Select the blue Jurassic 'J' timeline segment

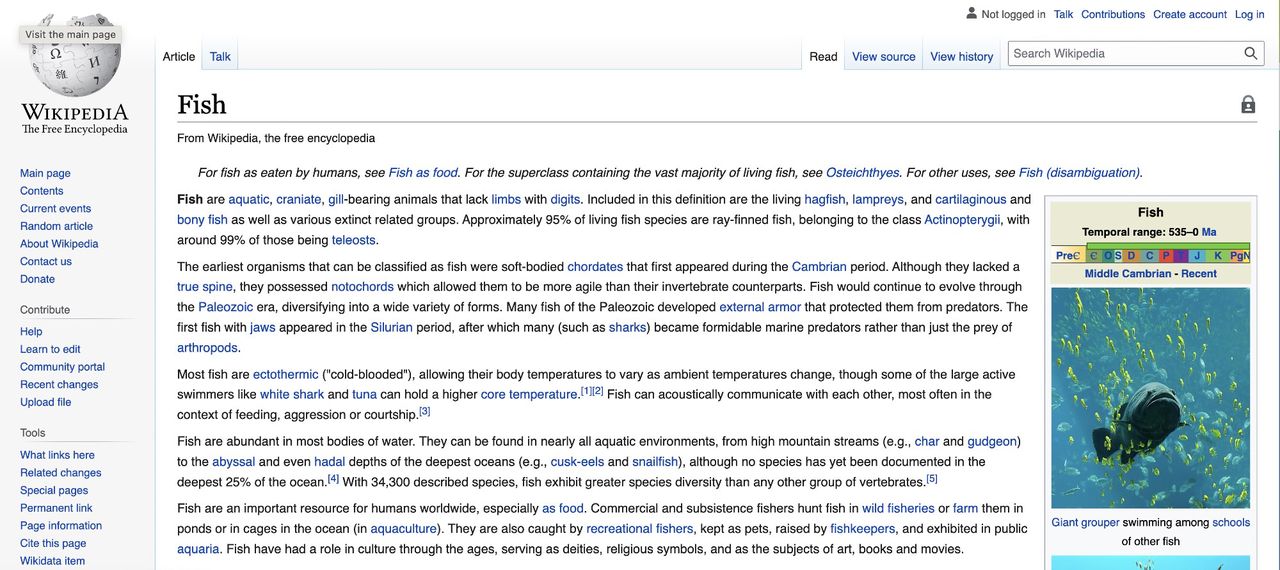pos(1197,256)
